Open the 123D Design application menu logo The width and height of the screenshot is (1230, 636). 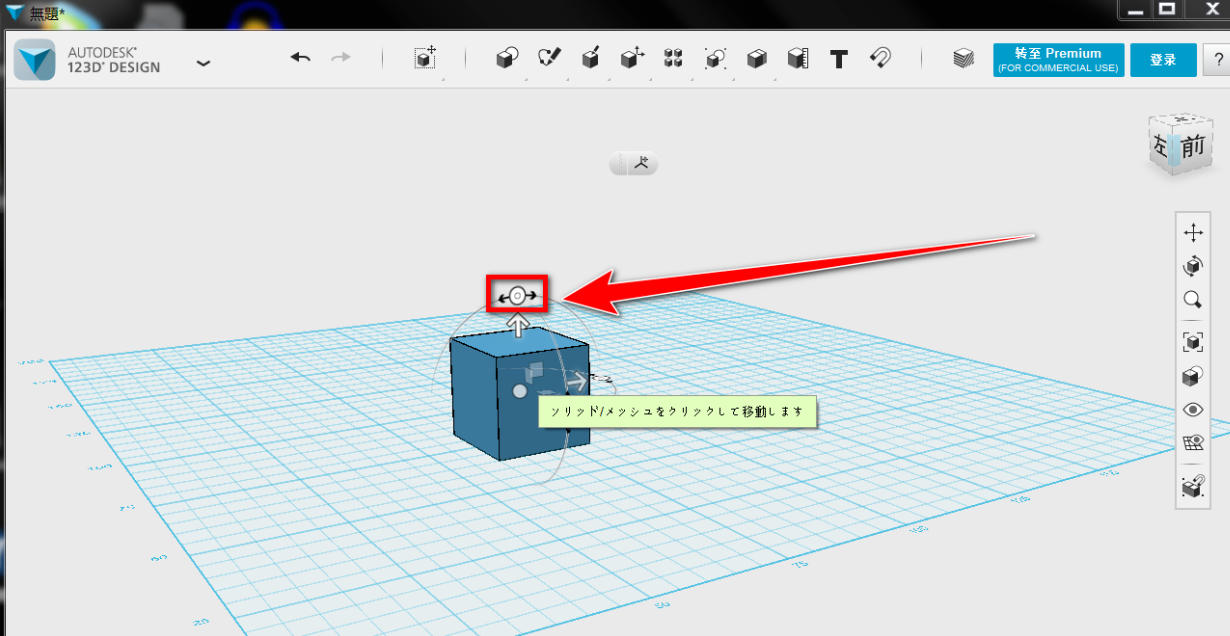pyautogui.click(x=35, y=60)
